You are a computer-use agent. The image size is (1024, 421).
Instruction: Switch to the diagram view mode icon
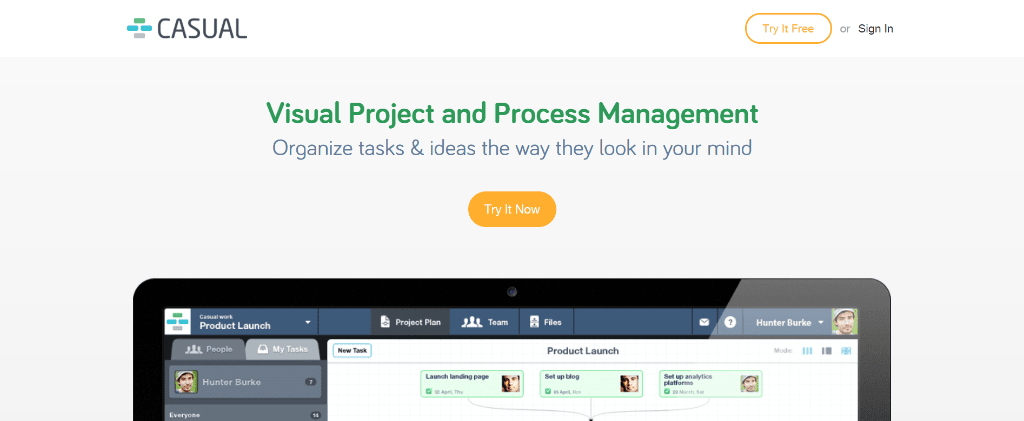pyautogui.click(x=846, y=351)
